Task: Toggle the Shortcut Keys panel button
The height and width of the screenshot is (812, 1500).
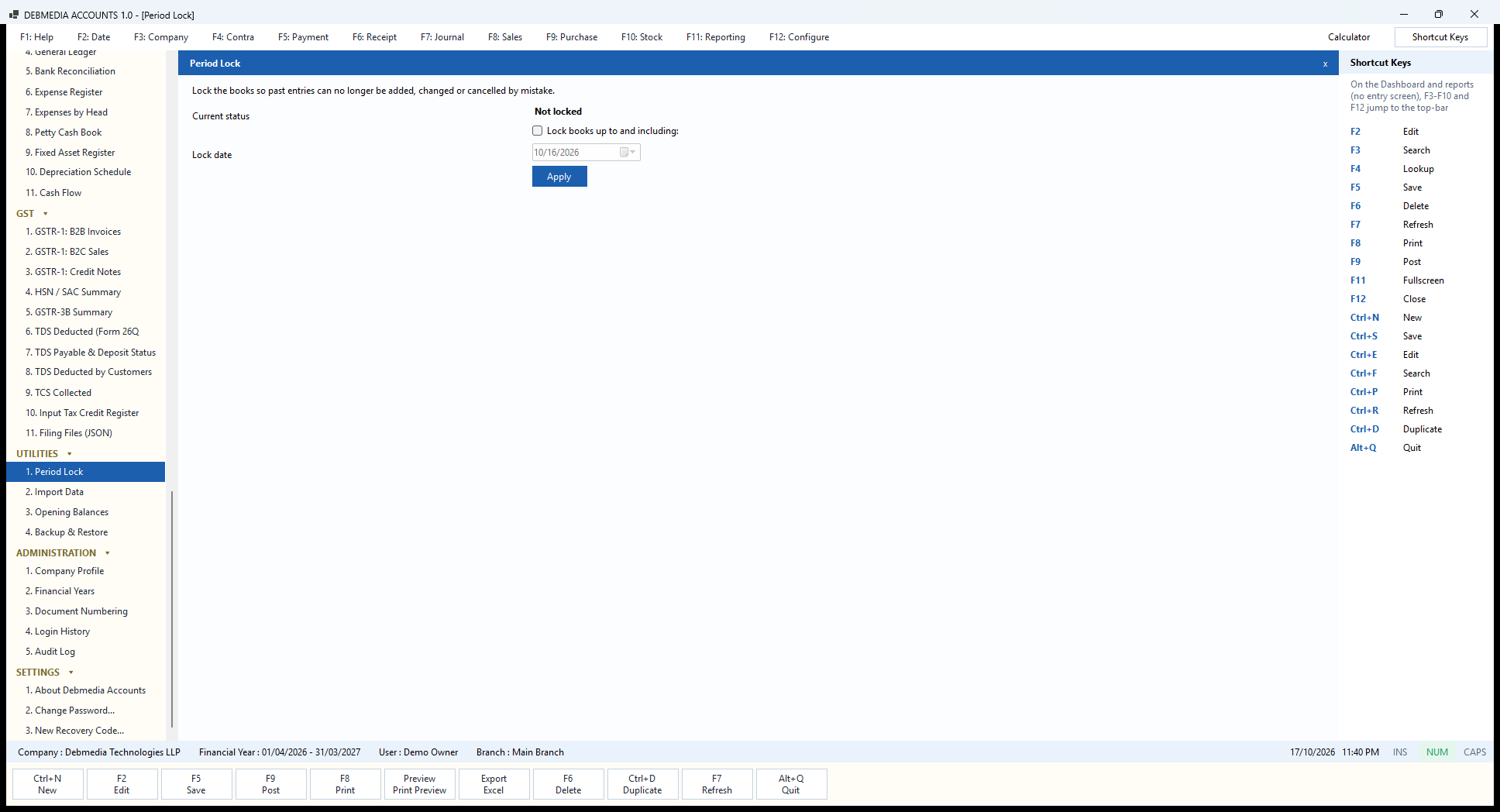Action: [x=1440, y=37]
